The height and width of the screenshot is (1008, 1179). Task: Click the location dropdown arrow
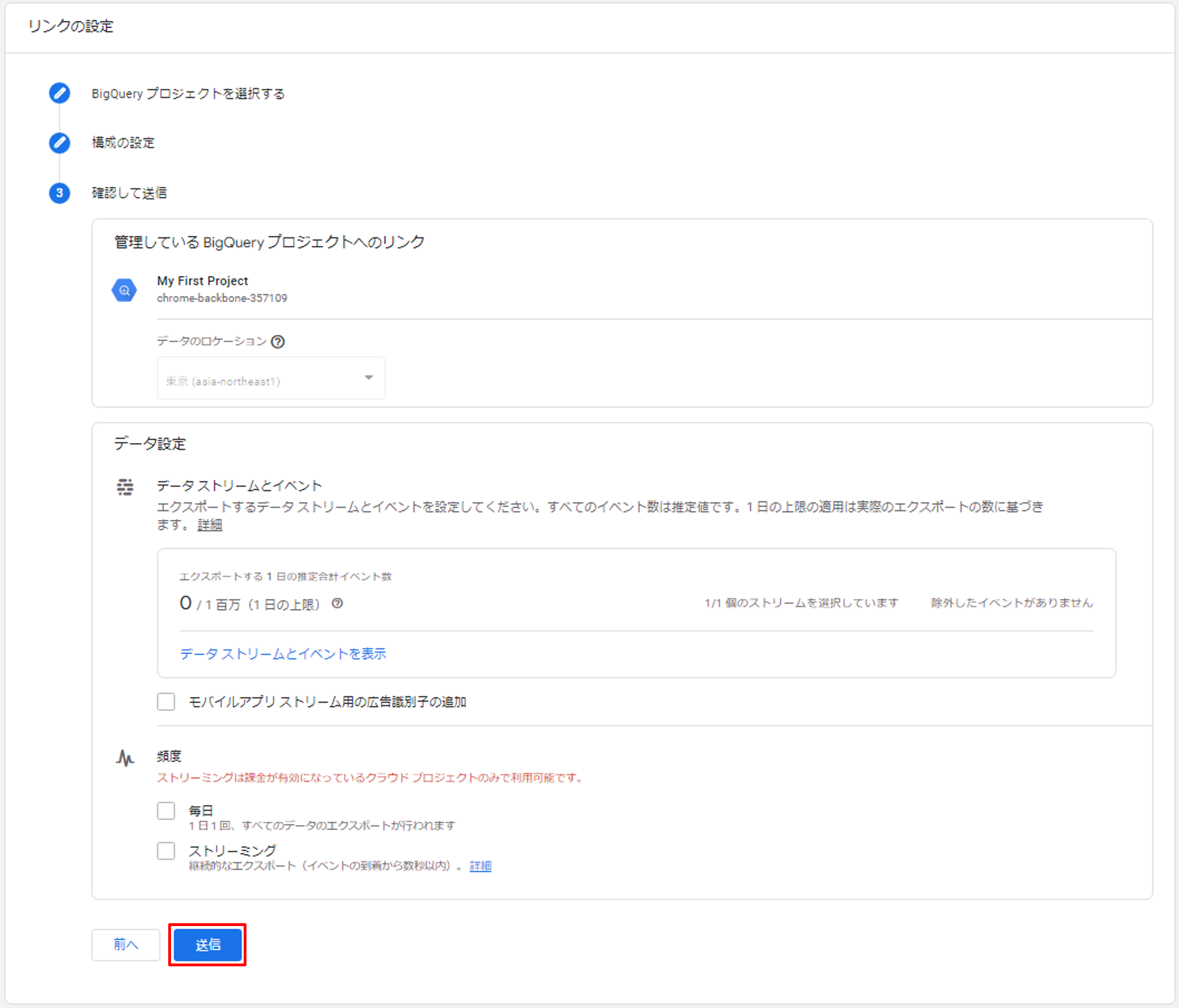(369, 378)
